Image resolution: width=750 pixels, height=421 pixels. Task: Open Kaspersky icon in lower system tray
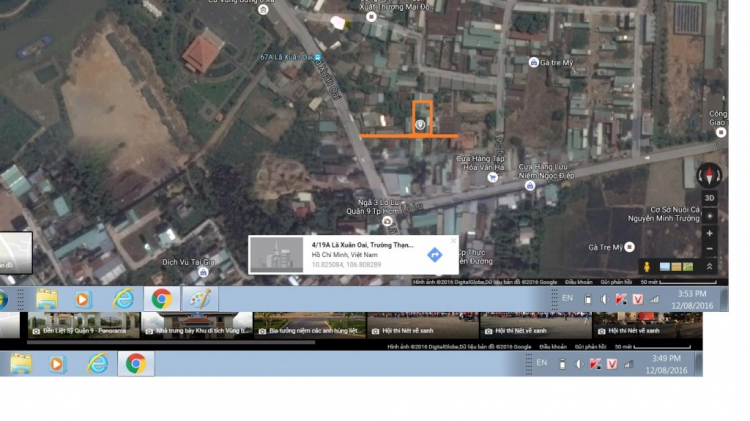click(x=595, y=365)
